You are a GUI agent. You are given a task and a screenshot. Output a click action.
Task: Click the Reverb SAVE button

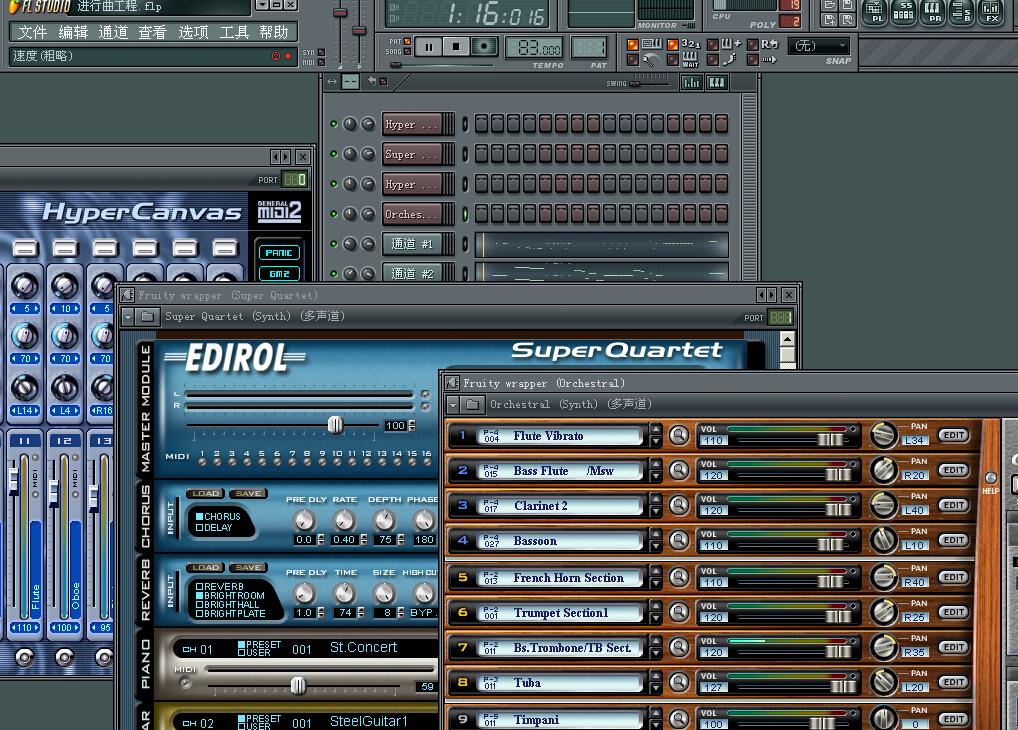click(x=248, y=567)
